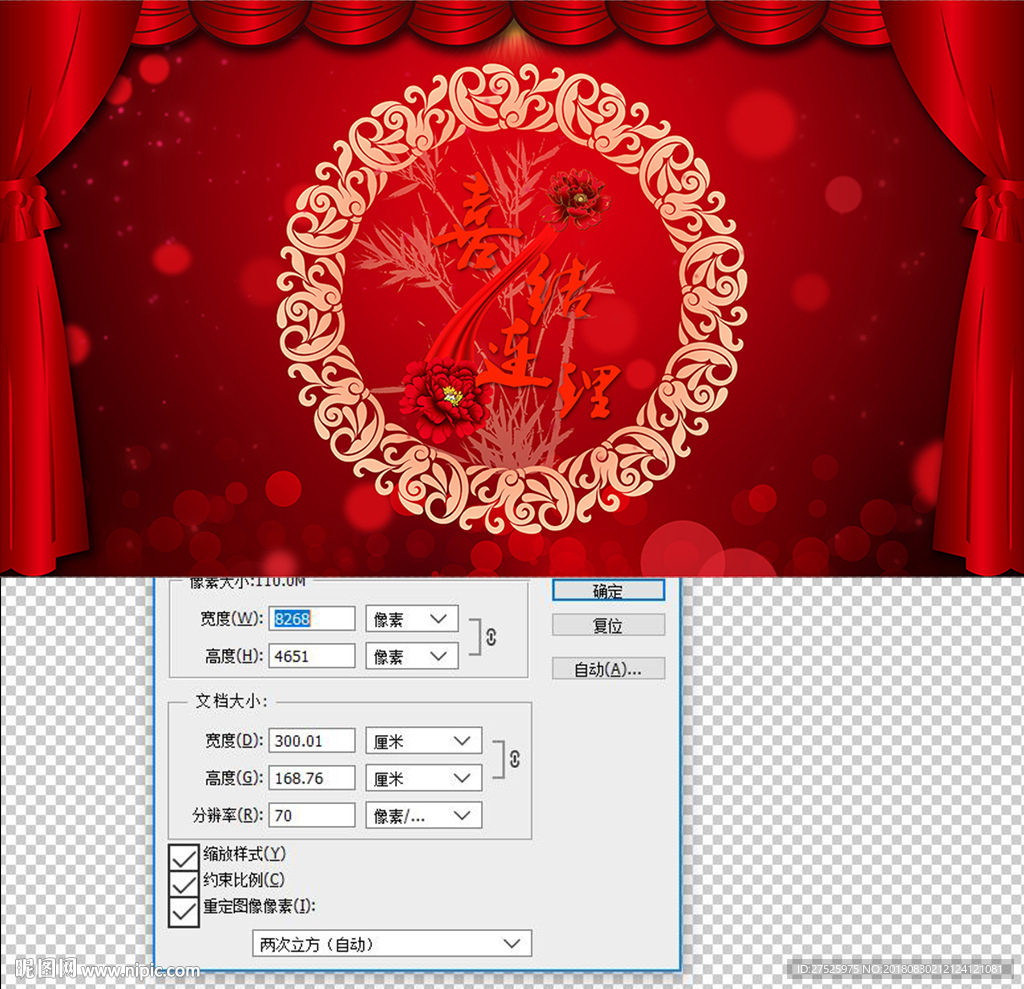Click the document width field showing 300.01
This screenshot has width=1024, height=989.
pyautogui.click(x=312, y=740)
